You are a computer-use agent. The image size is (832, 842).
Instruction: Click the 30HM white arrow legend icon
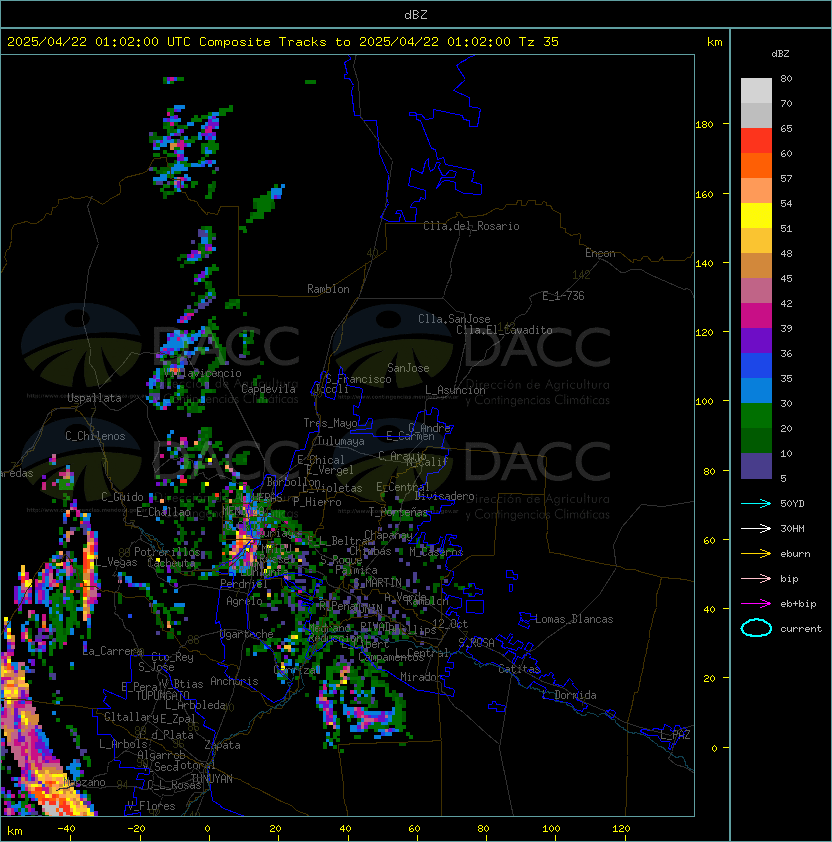[x=756, y=528]
